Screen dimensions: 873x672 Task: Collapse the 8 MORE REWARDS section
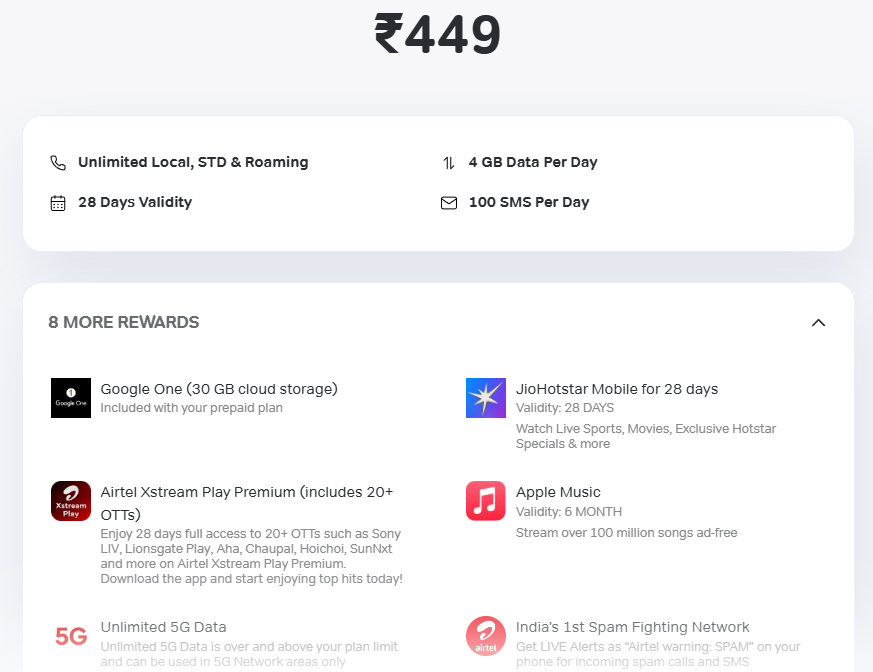click(818, 322)
